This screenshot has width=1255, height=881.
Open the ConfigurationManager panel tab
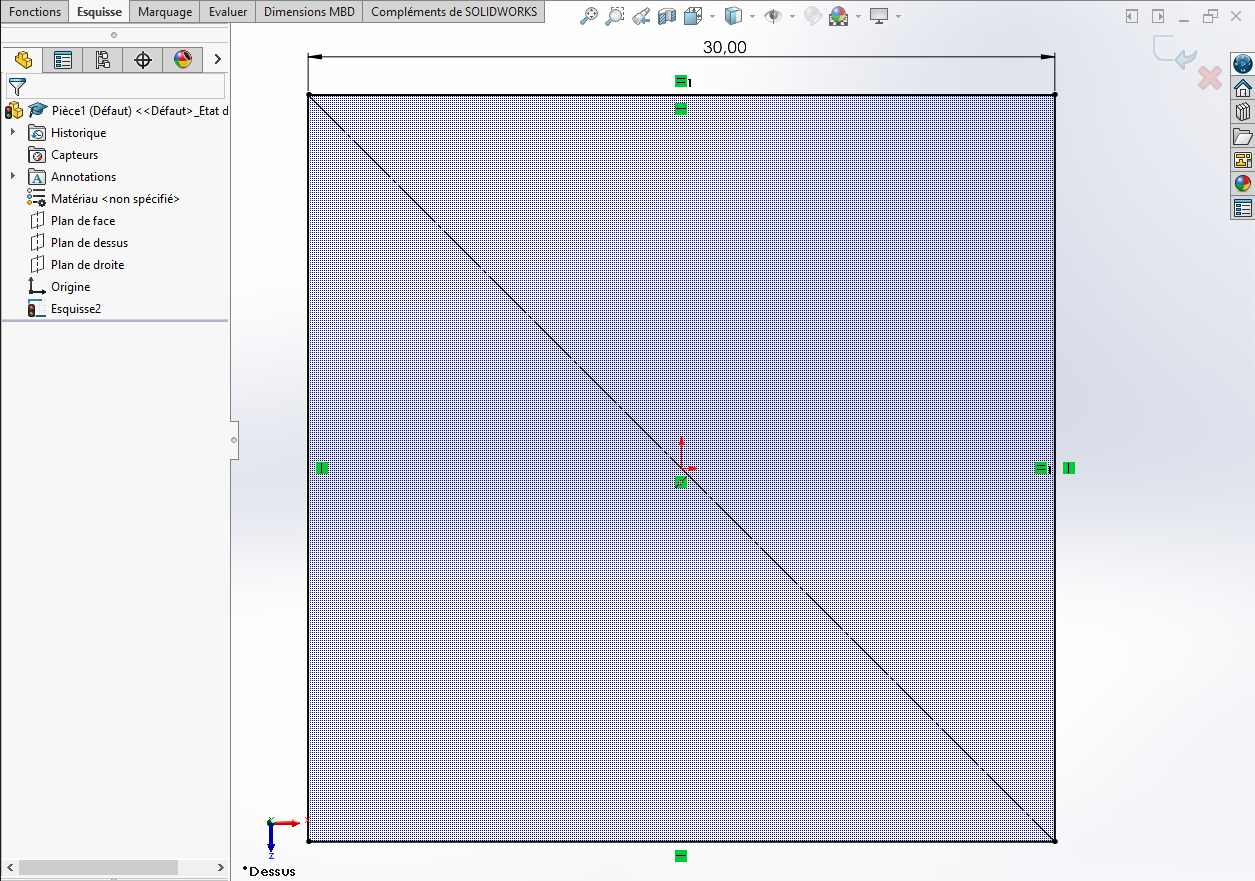click(103, 60)
